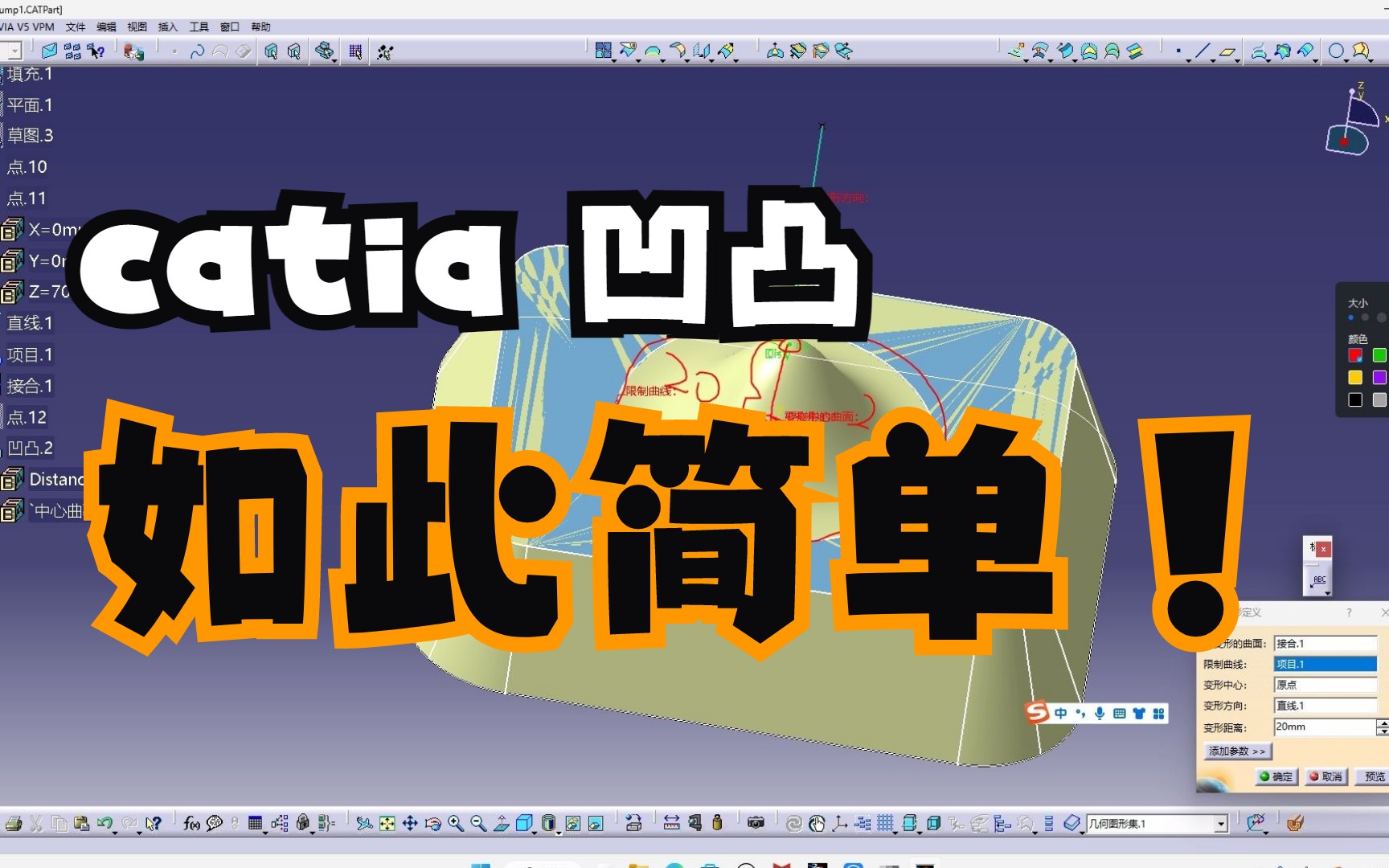Open the geometrical set combo box 几何图形集.1
Screen dimensions: 1389x868
[x=1157, y=824]
